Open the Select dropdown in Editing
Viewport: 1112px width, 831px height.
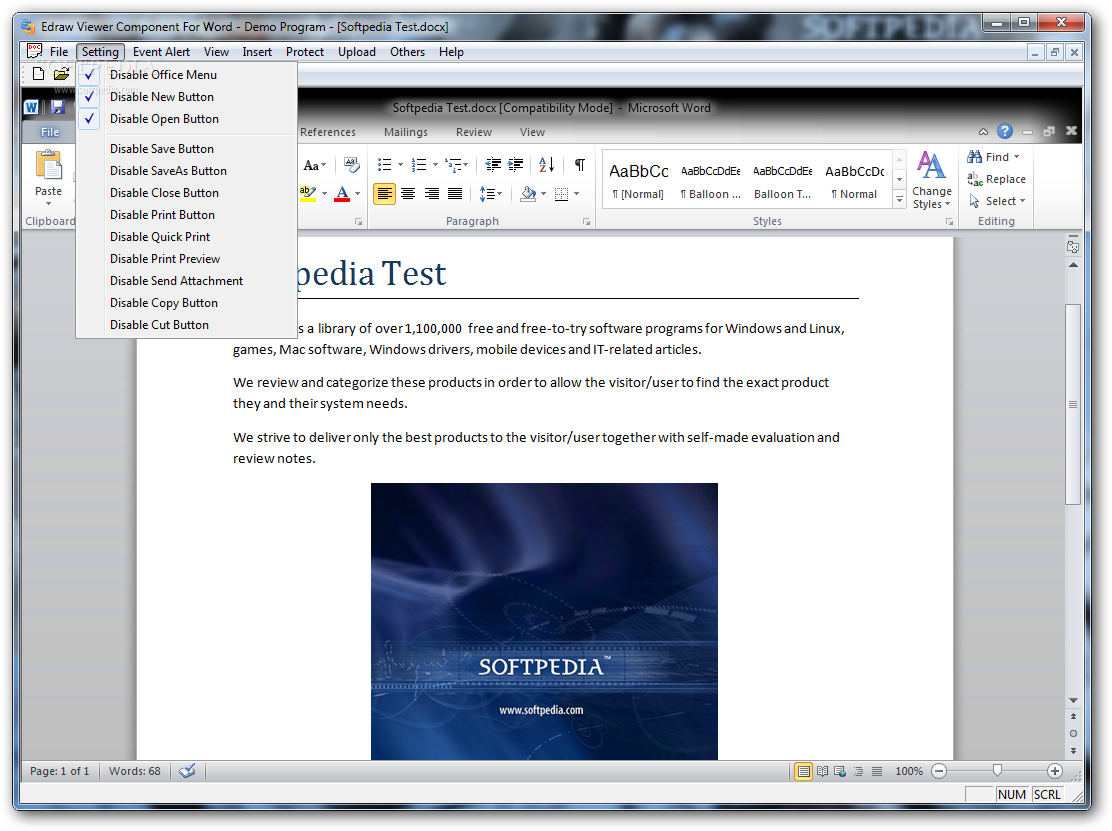click(999, 201)
